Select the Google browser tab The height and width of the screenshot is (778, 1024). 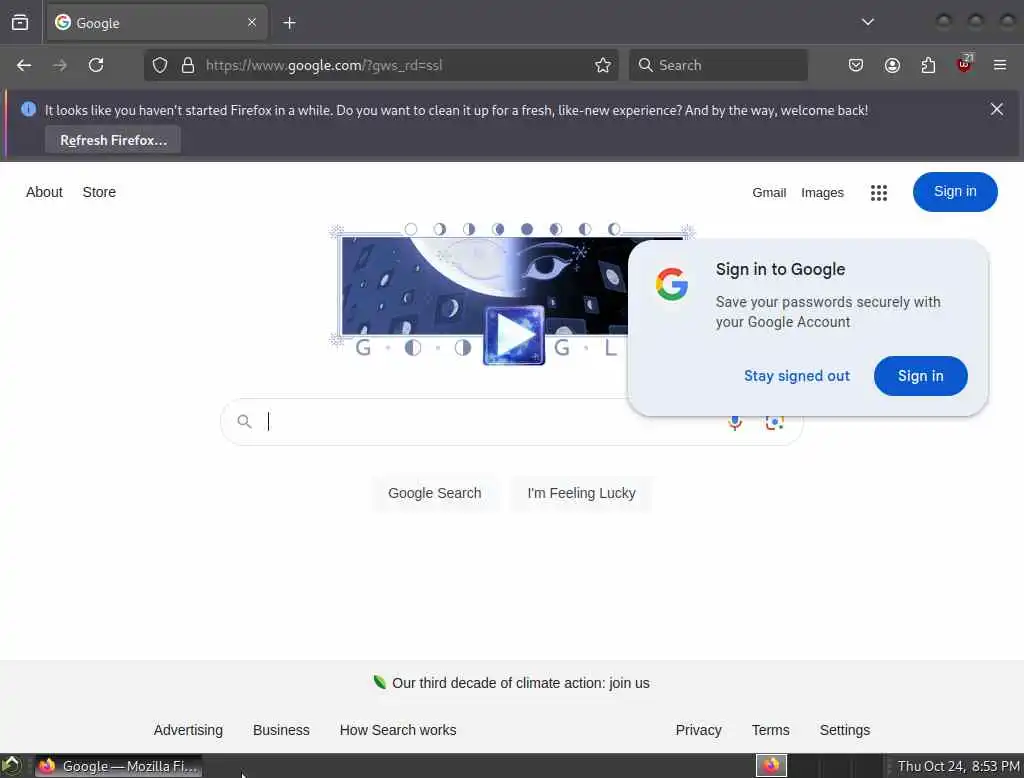coord(156,23)
